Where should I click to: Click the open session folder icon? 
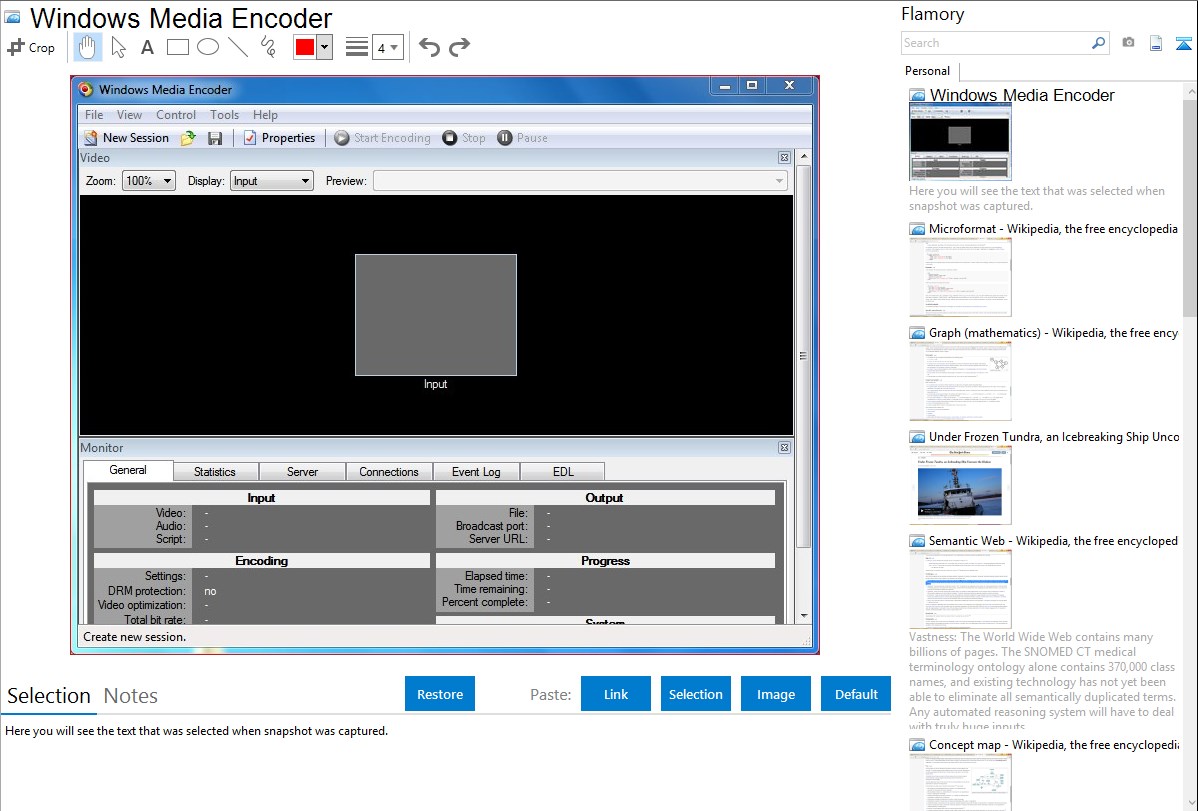pos(188,138)
